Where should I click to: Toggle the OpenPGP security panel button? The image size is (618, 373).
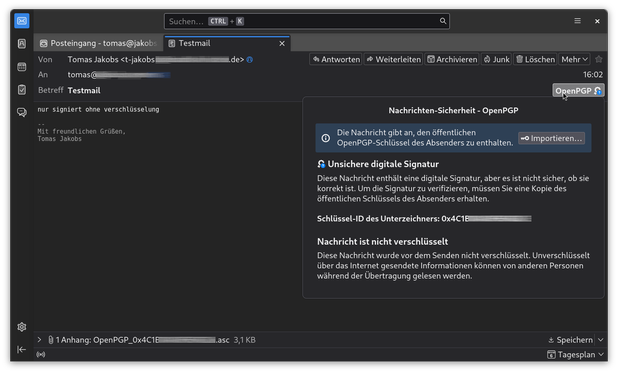tap(578, 91)
